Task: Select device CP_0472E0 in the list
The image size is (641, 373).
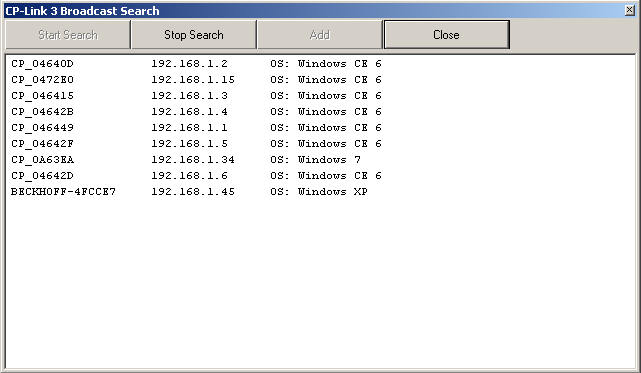Action: point(43,80)
